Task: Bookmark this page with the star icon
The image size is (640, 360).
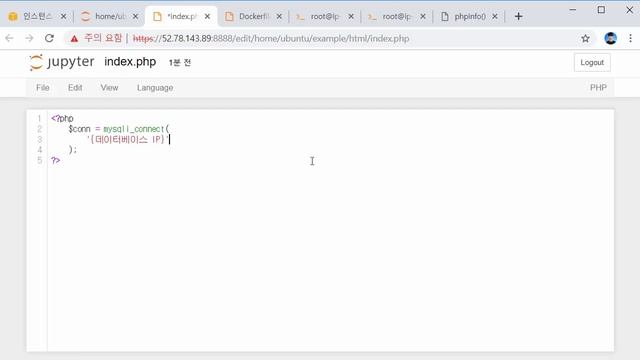Action: [585, 38]
